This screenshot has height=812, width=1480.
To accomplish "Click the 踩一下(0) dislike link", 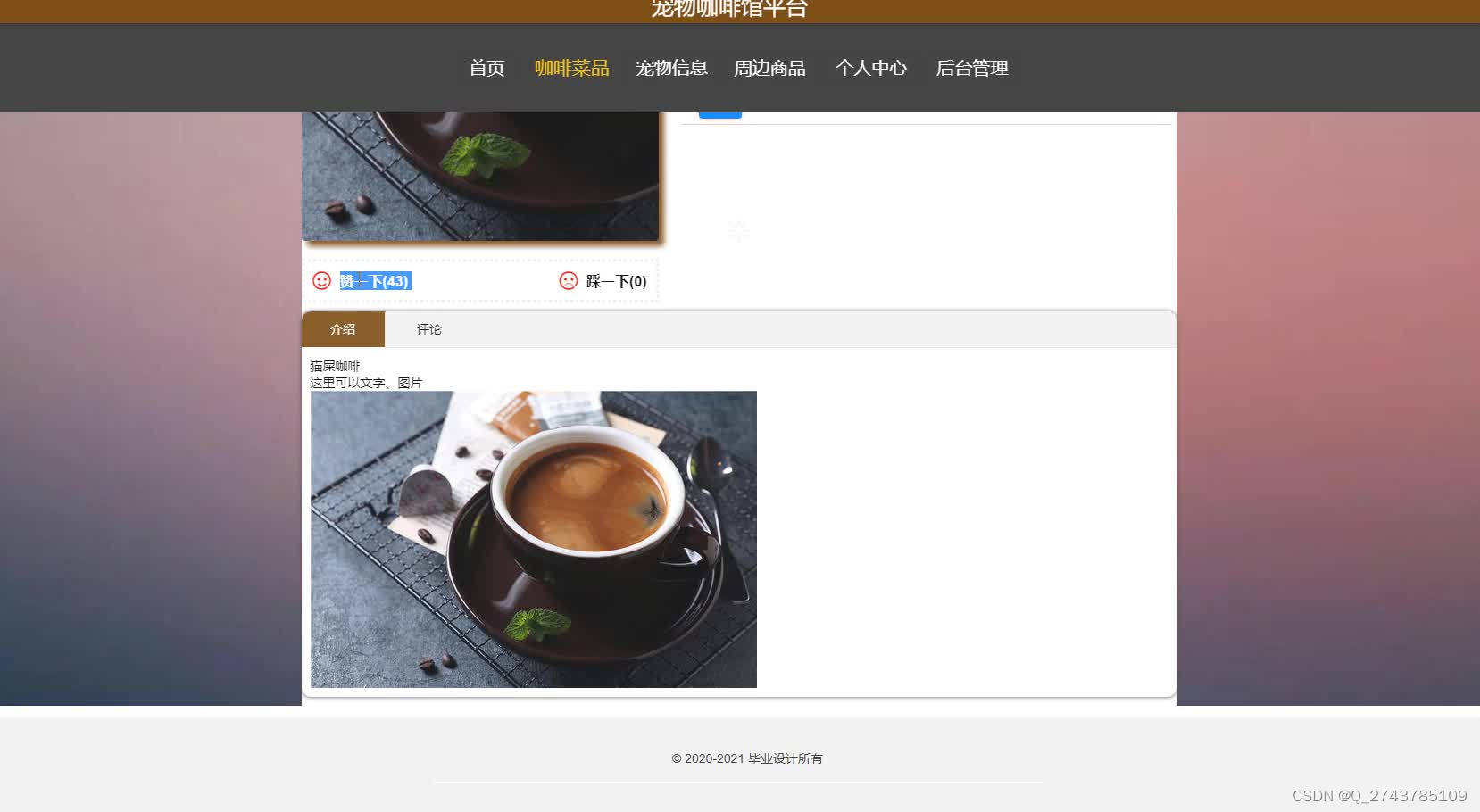I will point(617,281).
